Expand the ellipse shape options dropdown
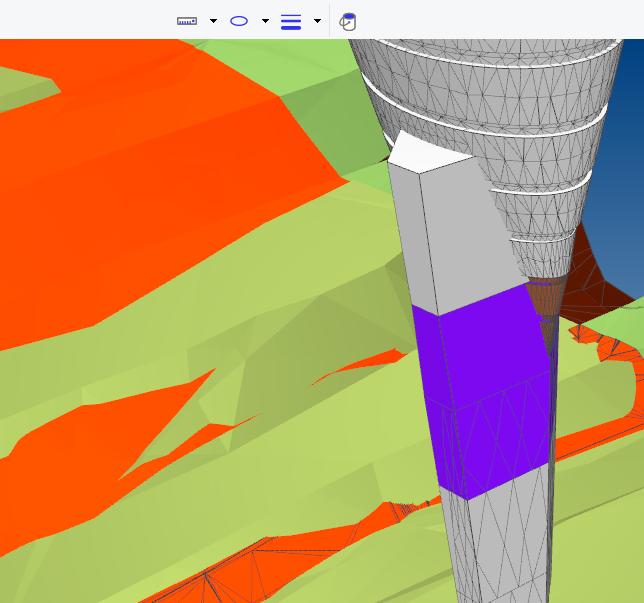 (265, 21)
